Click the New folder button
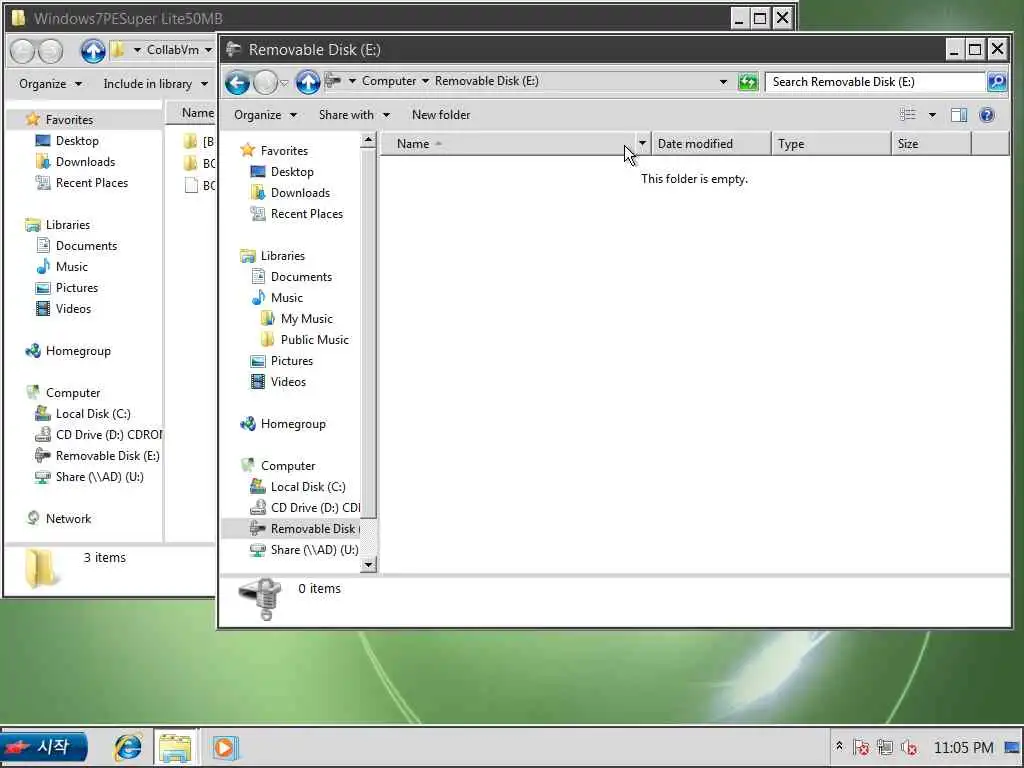 click(x=441, y=115)
